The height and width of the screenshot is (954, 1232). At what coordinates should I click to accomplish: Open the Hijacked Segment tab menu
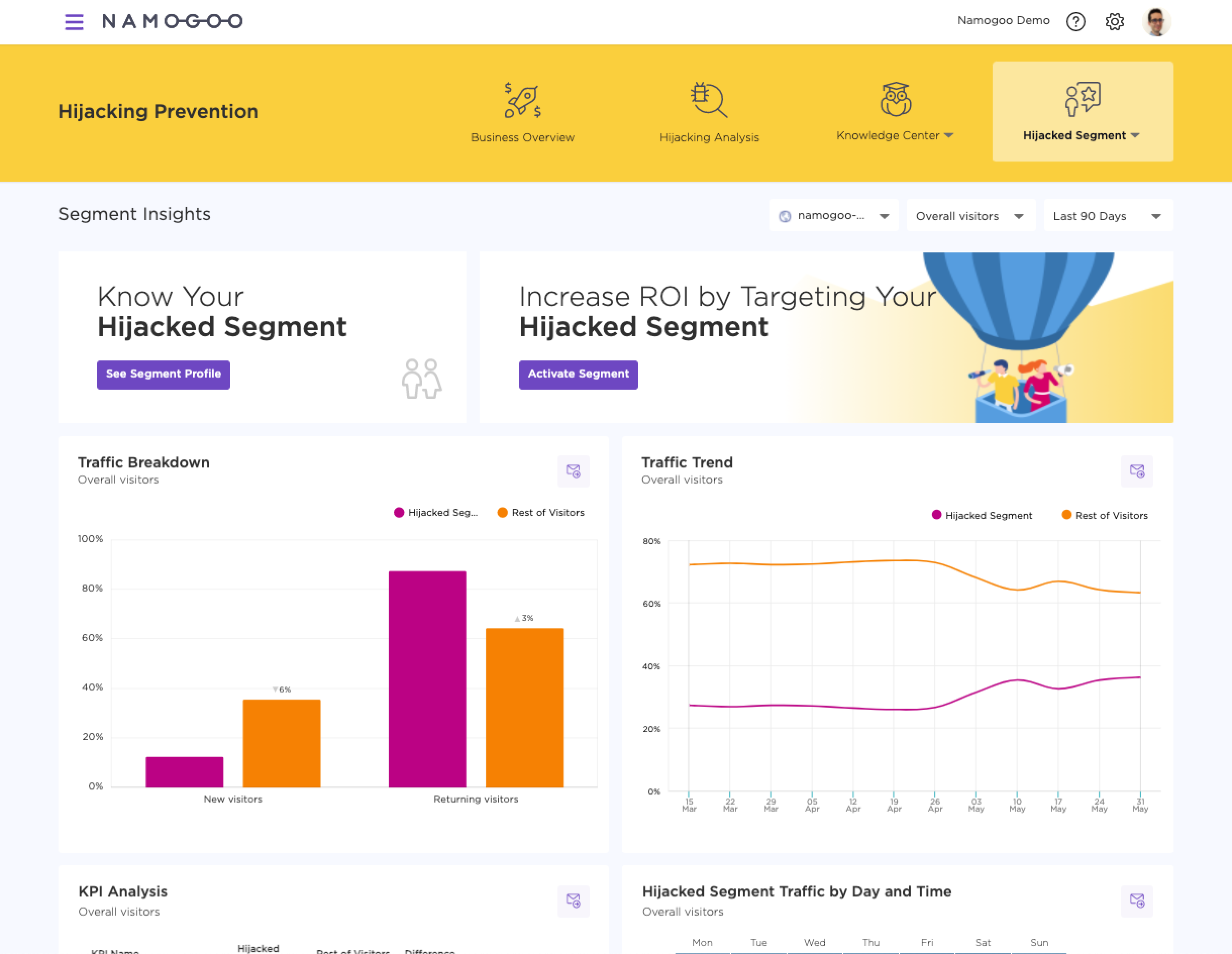point(1082,135)
